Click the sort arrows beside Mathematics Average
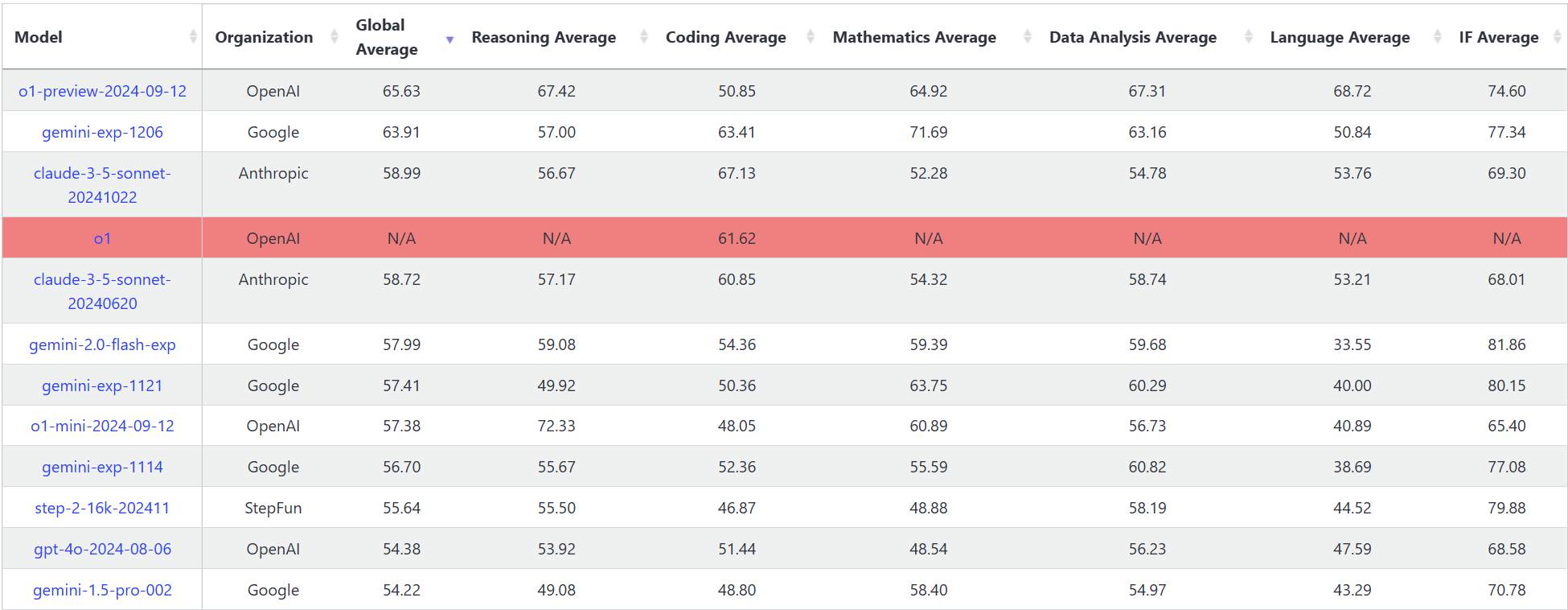The width and height of the screenshot is (1568, 610). click(x=1028, y=37)
